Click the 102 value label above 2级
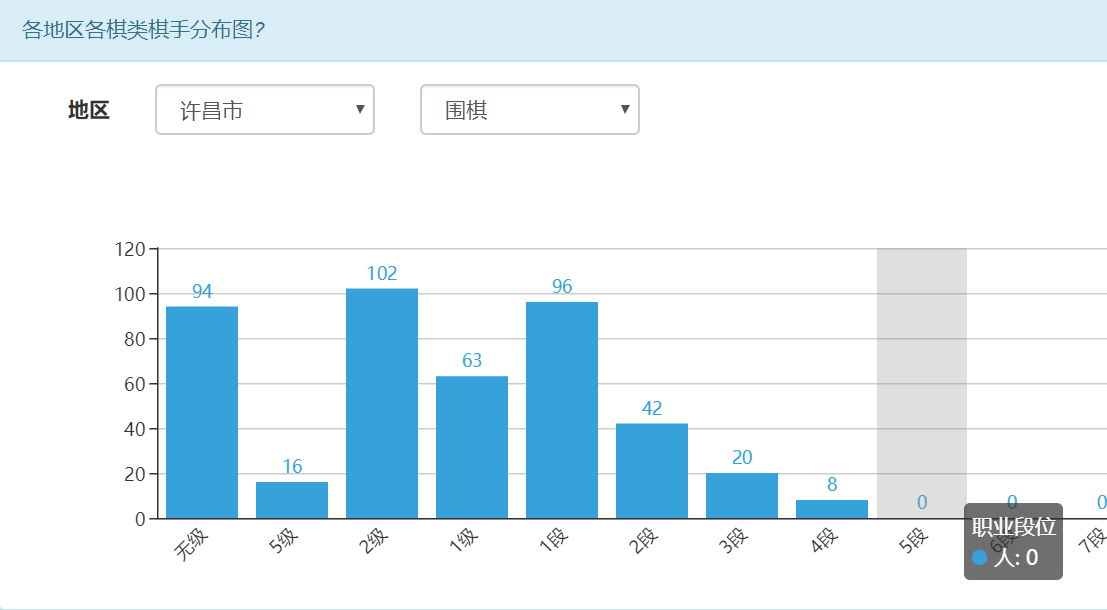The height and width of the screenshot is (610, 1107). 382,274
